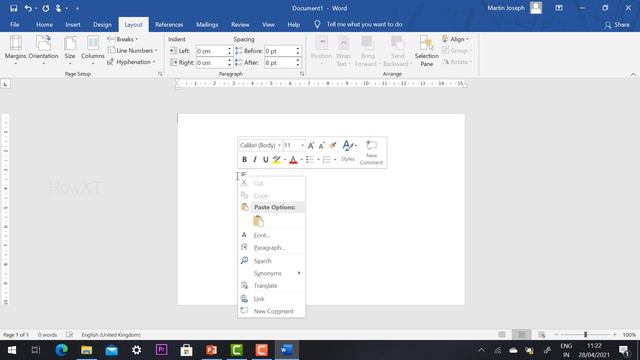Undo the last action

tap(28, 8)
